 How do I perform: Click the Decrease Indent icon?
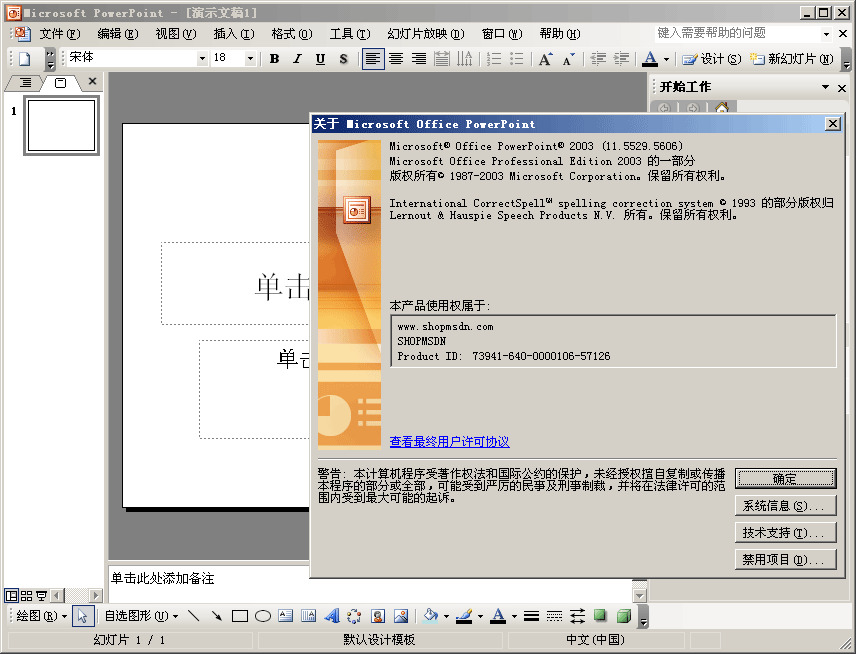(598, 58)
